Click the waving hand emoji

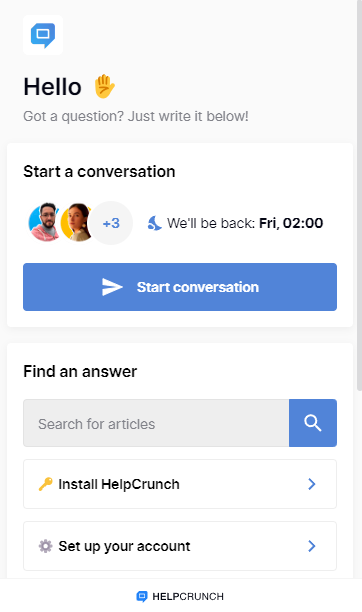tap(104, 87)
